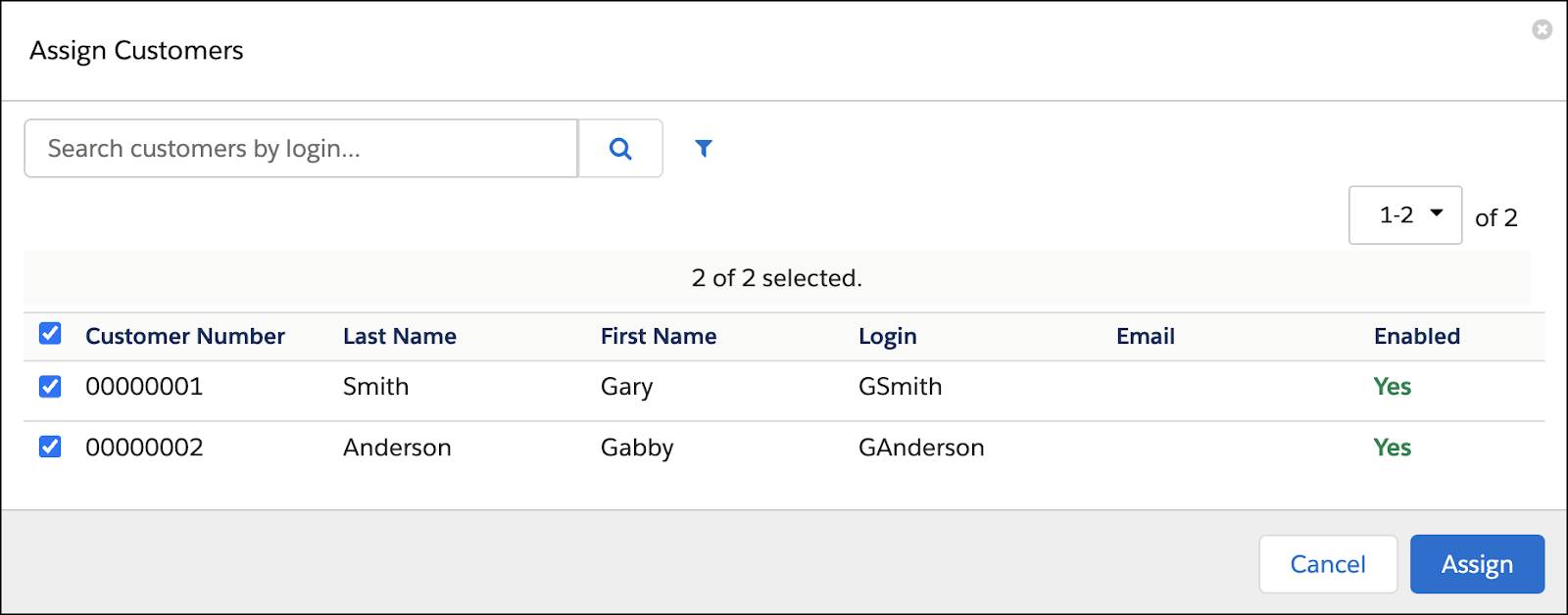Sort by Login column header

(x=888, y=337)
